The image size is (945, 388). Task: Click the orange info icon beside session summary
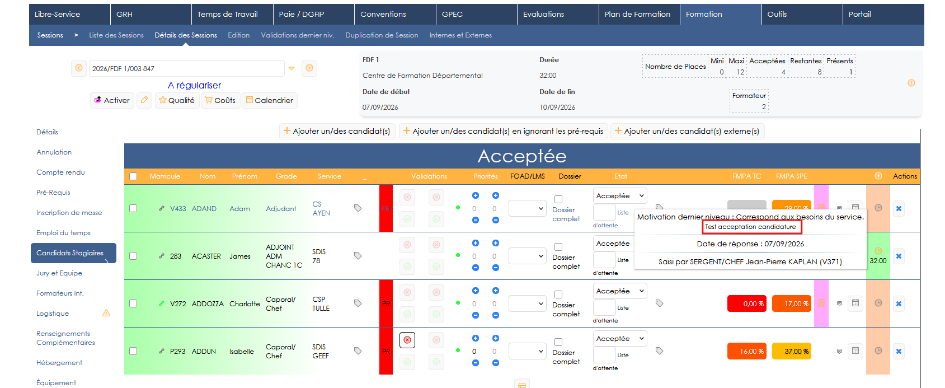click(911, 83)
